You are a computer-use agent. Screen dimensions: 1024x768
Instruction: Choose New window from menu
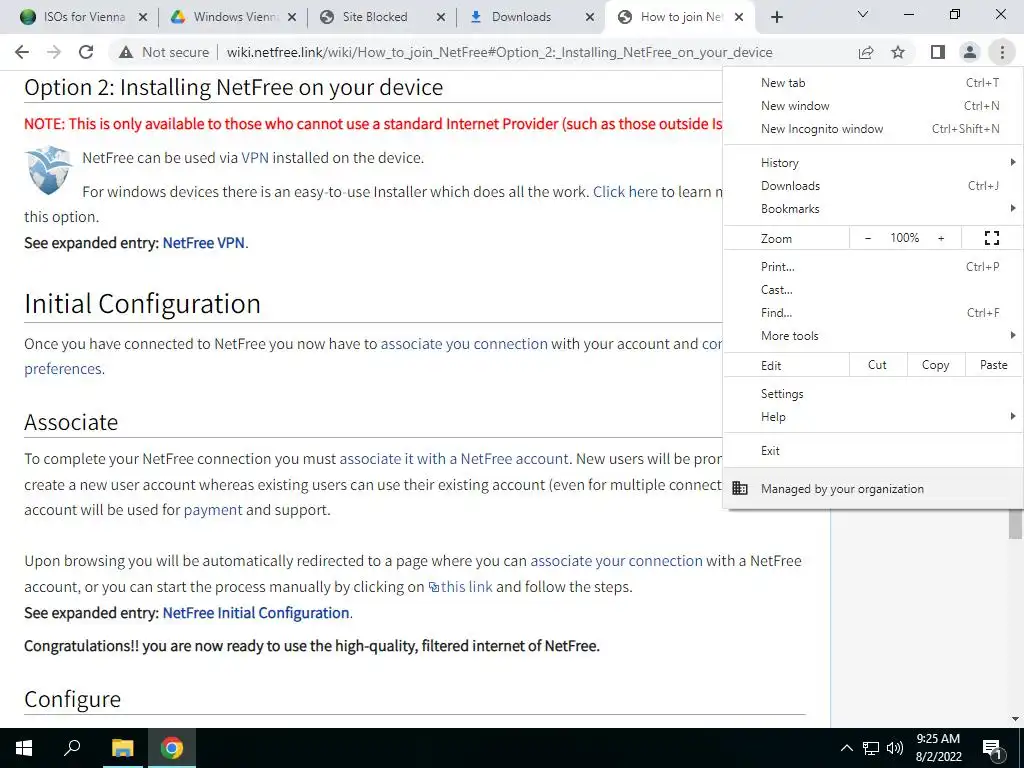873,106
